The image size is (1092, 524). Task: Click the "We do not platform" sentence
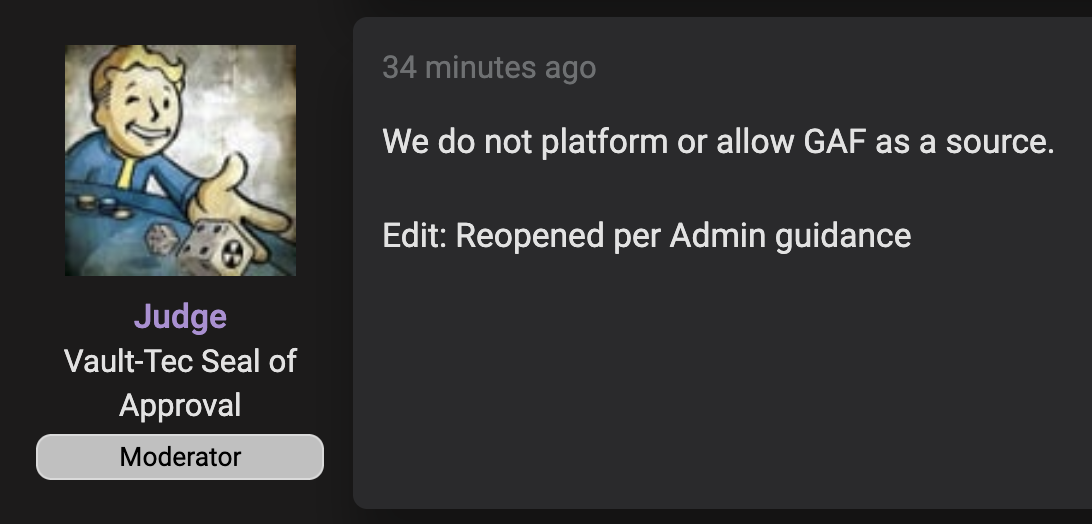click(718, 142)
